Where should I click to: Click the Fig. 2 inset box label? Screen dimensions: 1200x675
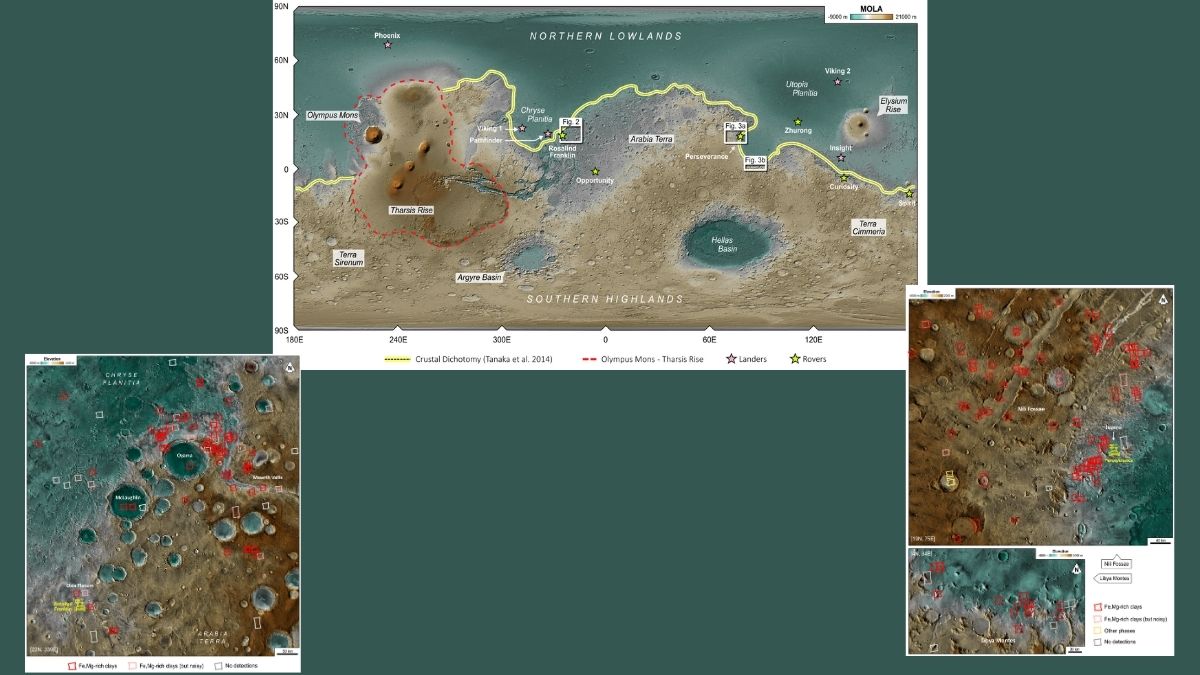pyautogui.click(x=571, y=122)
